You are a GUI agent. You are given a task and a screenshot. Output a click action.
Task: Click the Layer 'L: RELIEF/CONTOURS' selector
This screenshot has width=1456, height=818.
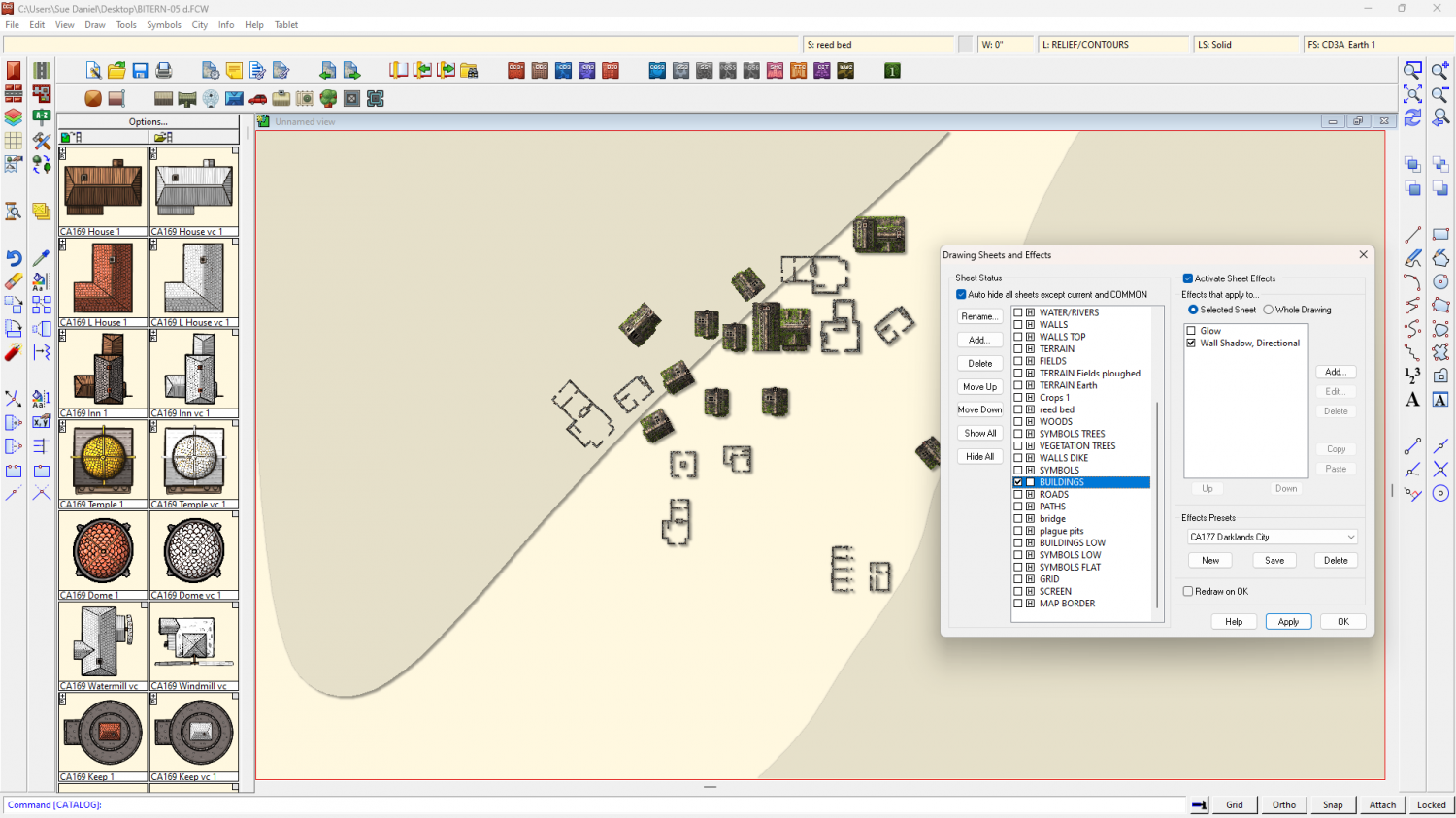(1113, 45)
